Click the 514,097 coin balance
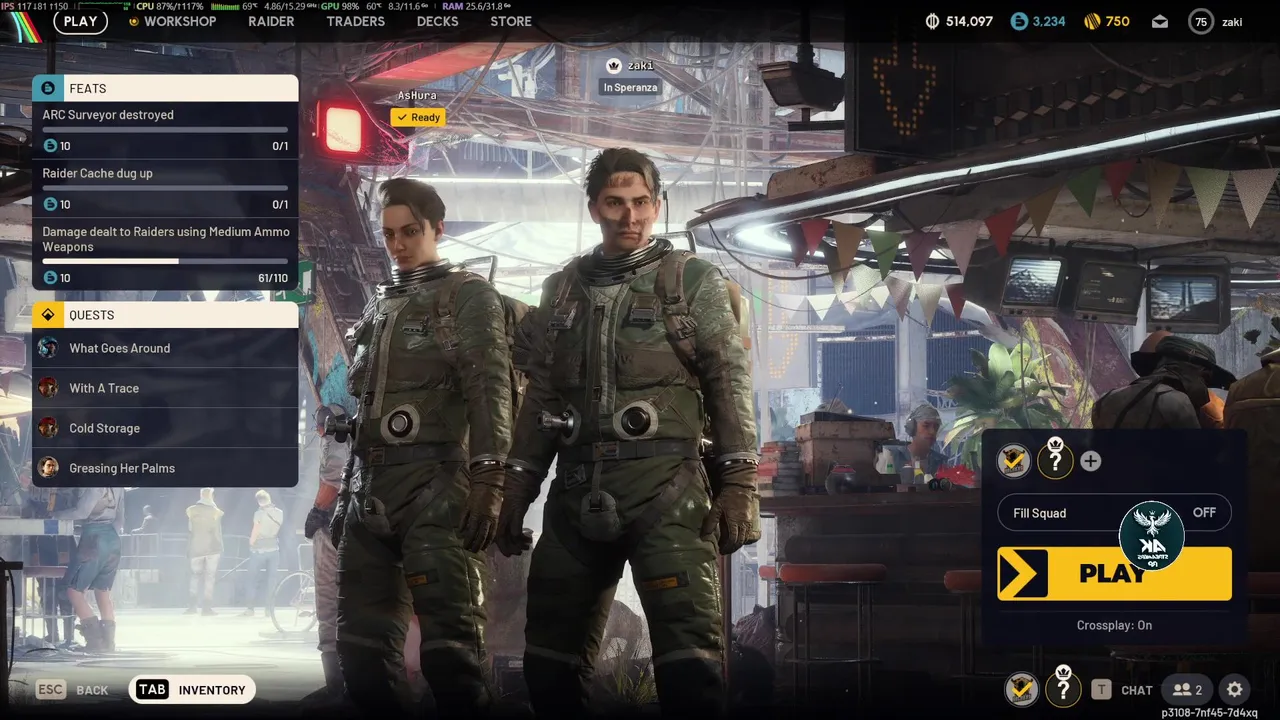This screenshot has width=1280, height=720. point(970,21)
